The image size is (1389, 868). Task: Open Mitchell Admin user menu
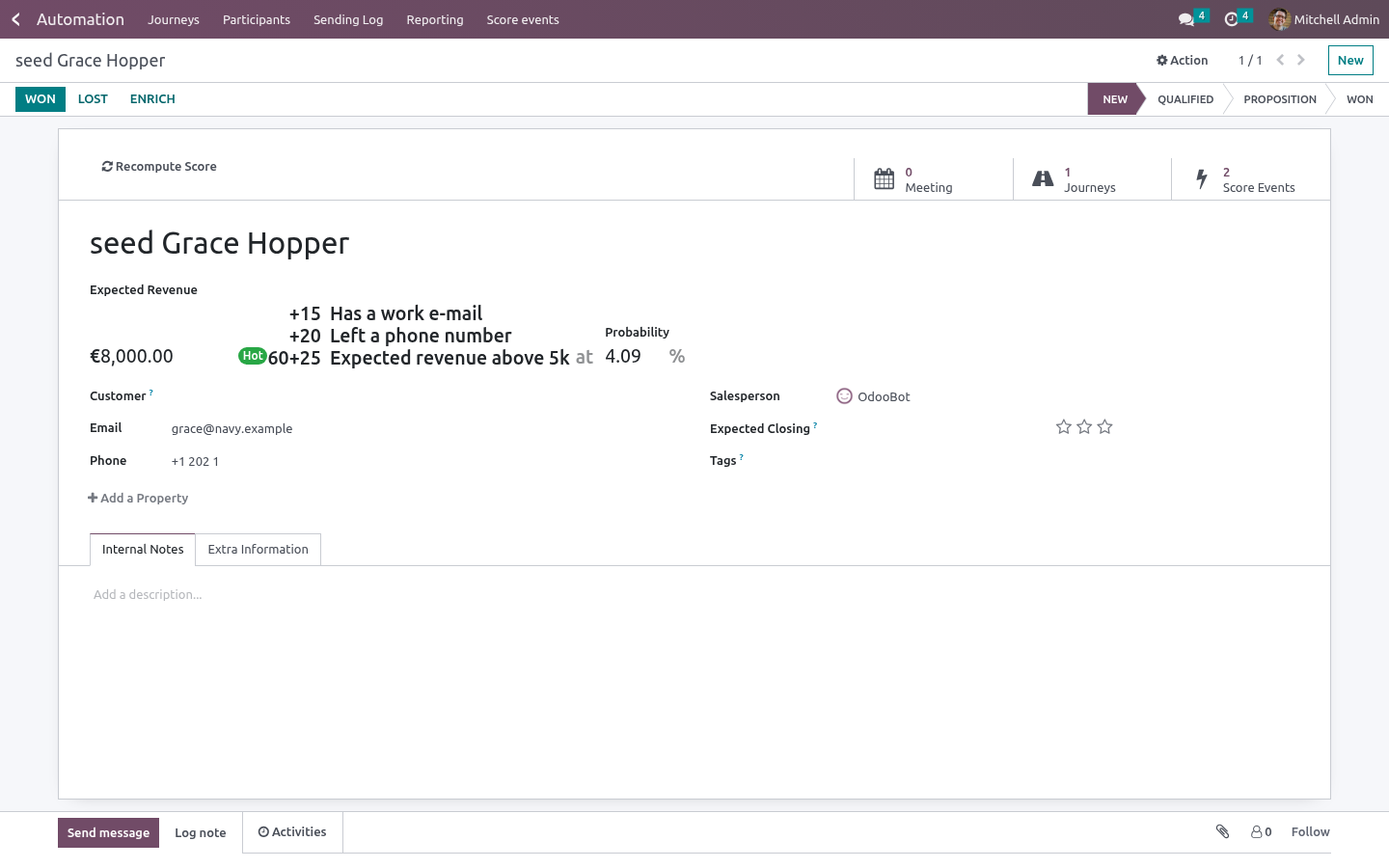tap(1324, 19)
